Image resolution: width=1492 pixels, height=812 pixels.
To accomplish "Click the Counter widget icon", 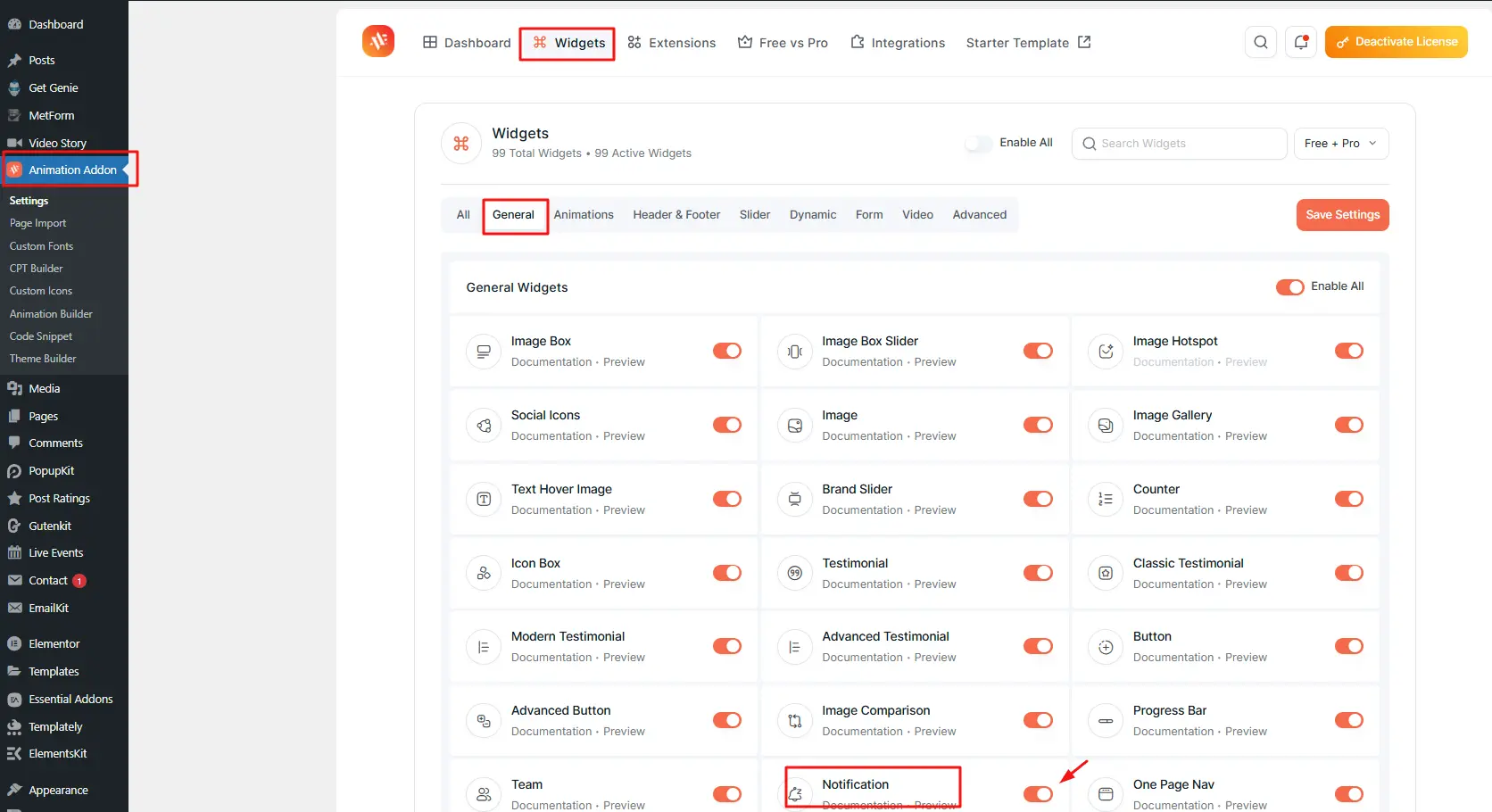I will click(x=1106, y=500).
